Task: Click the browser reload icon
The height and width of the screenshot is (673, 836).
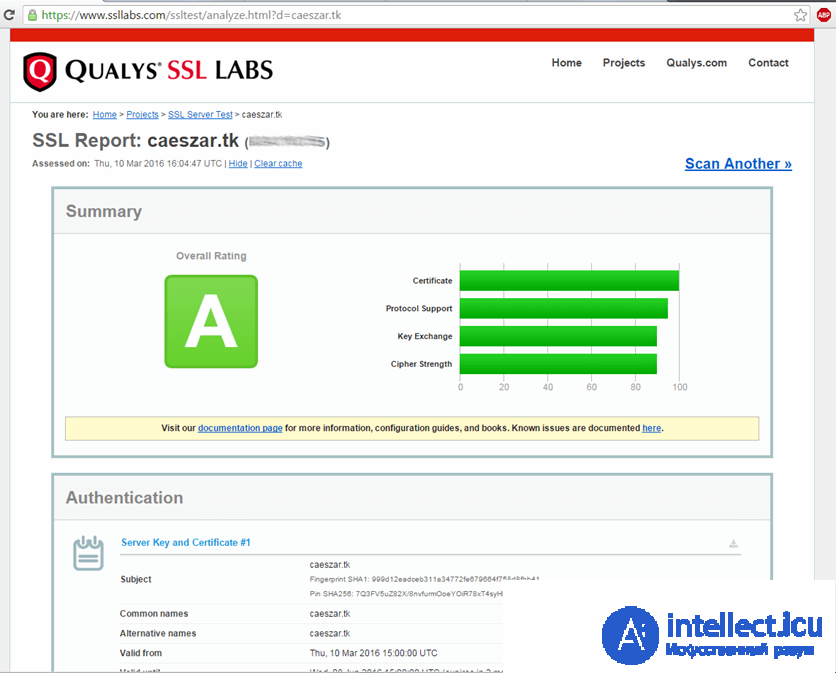Action: (x=9, y=15)
